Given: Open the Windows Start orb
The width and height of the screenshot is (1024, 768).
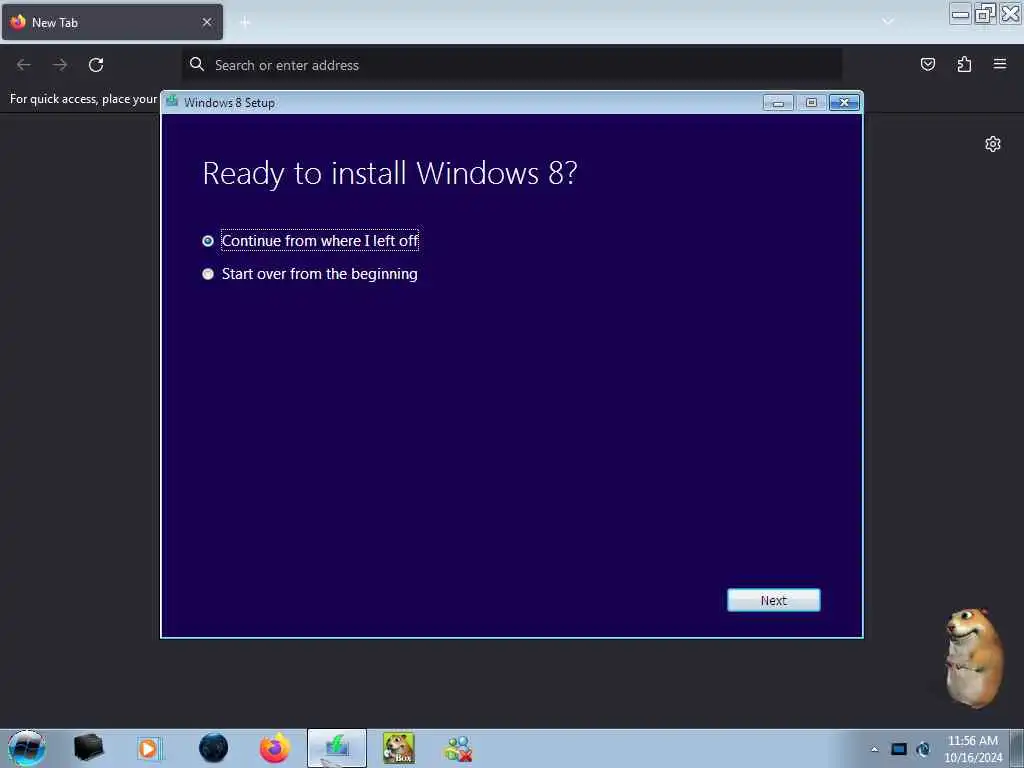Looking at the screenshot, I should [x=27, y=748].
